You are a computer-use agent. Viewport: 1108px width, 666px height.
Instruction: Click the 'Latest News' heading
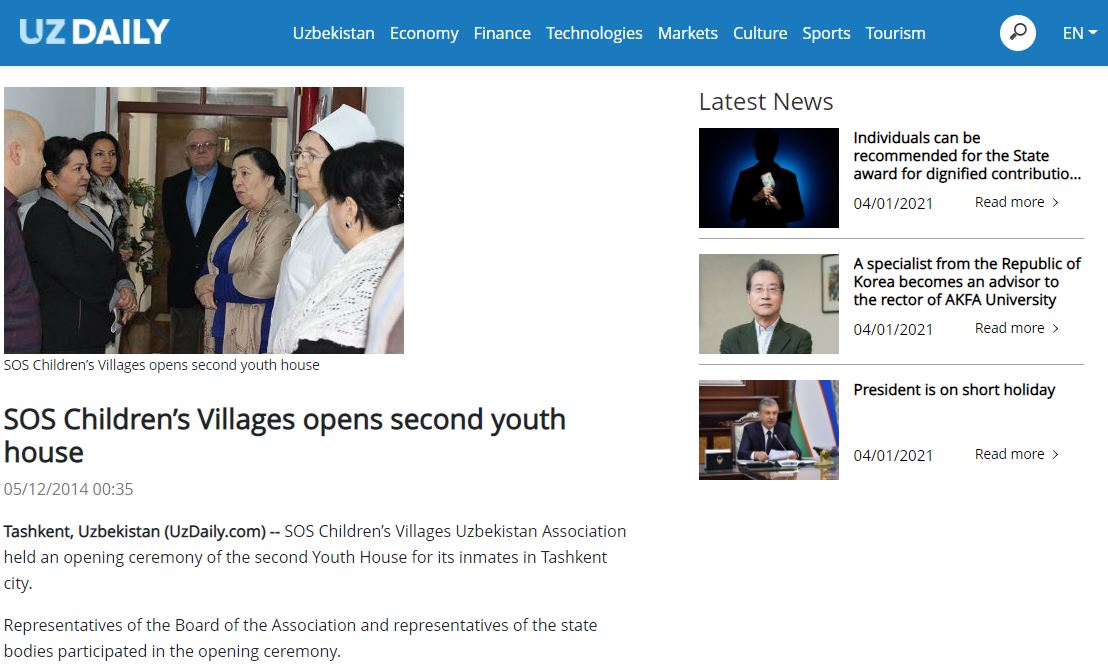(x=766, y=102)
